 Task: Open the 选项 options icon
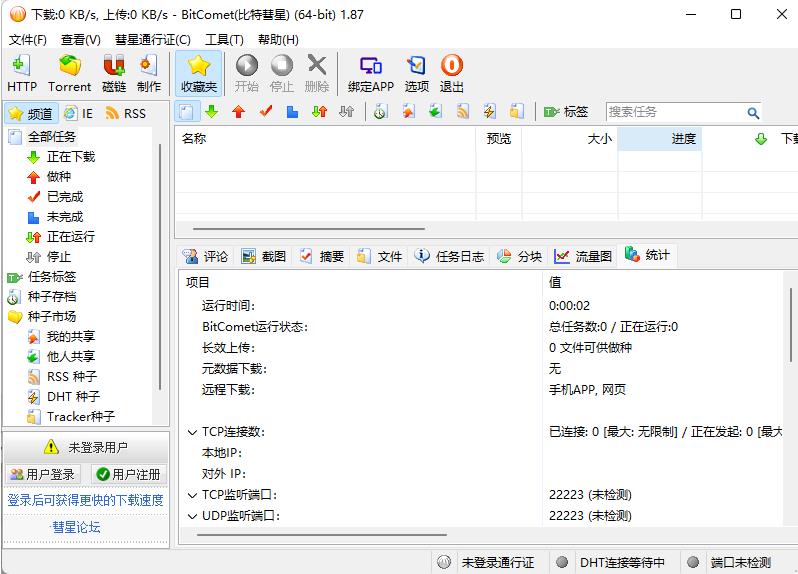point(417,73)
